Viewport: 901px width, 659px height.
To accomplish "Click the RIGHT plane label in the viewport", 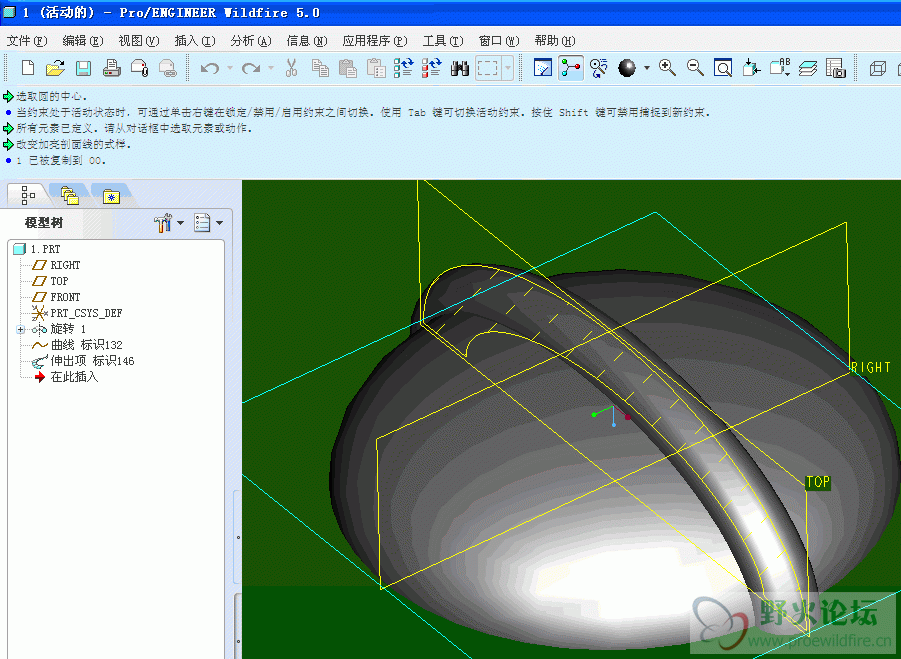I will [x=871, y=367].
